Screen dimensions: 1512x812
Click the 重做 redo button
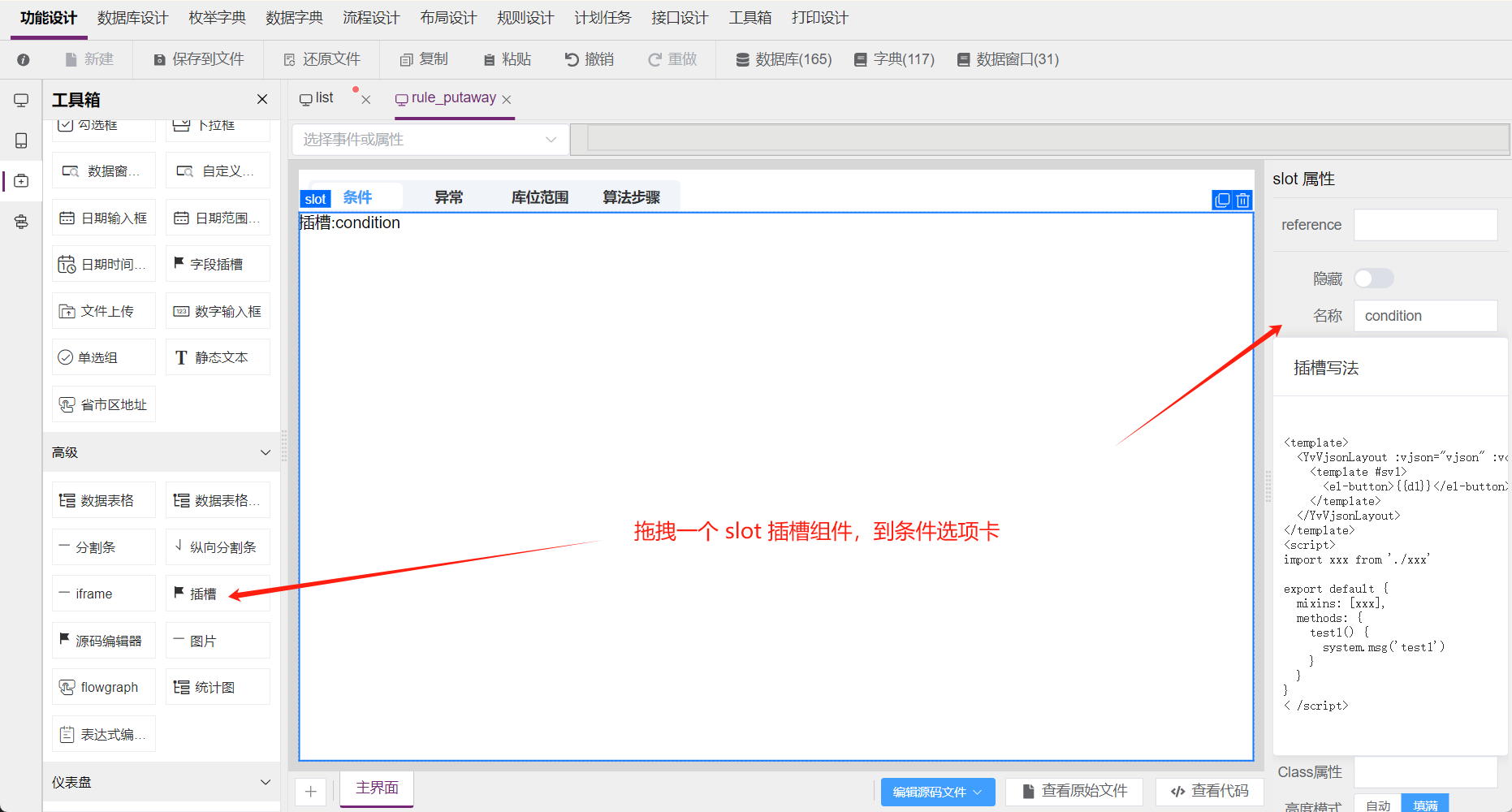(x=672, y=59)
